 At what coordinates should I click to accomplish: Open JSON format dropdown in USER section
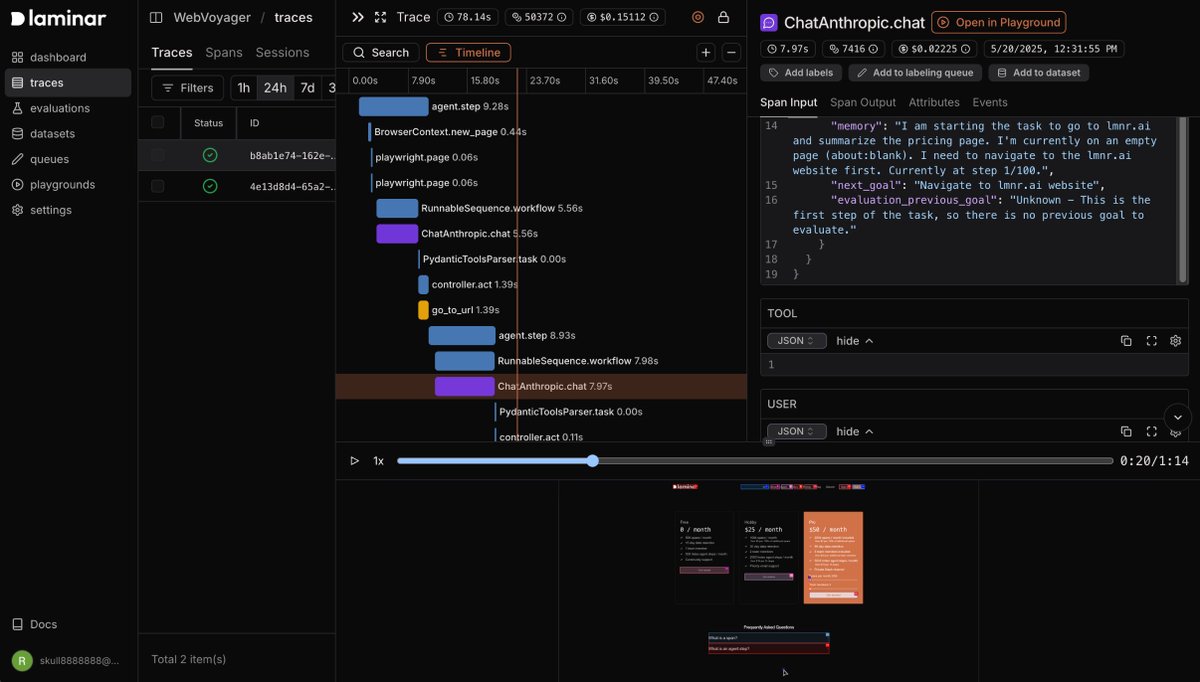point(797,431)
